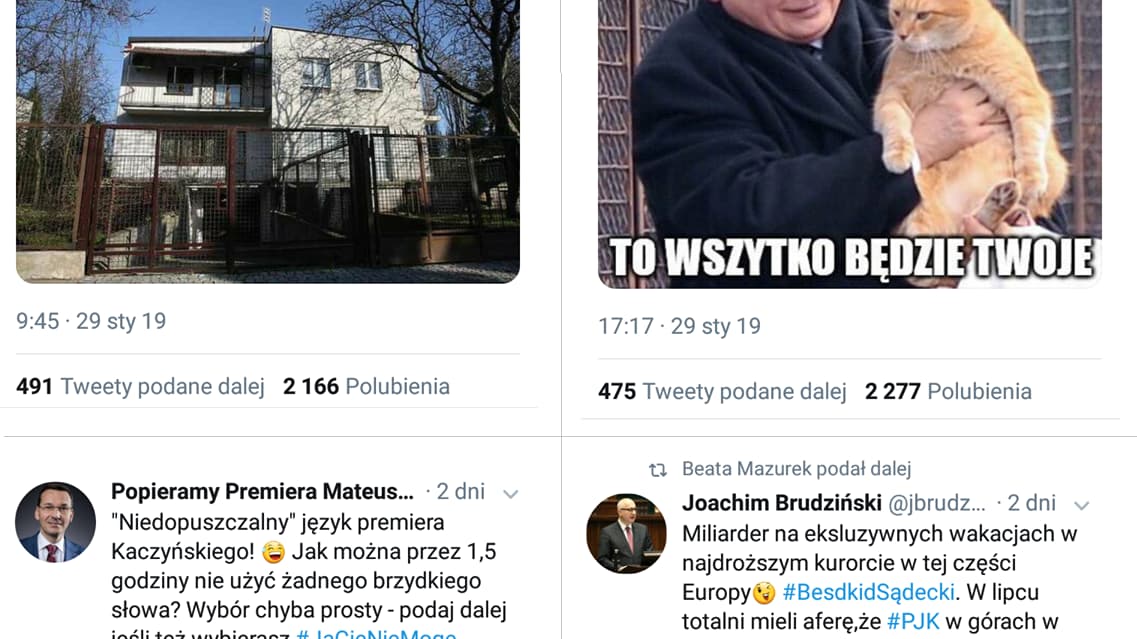Open the #PJK hashtag

913,622
